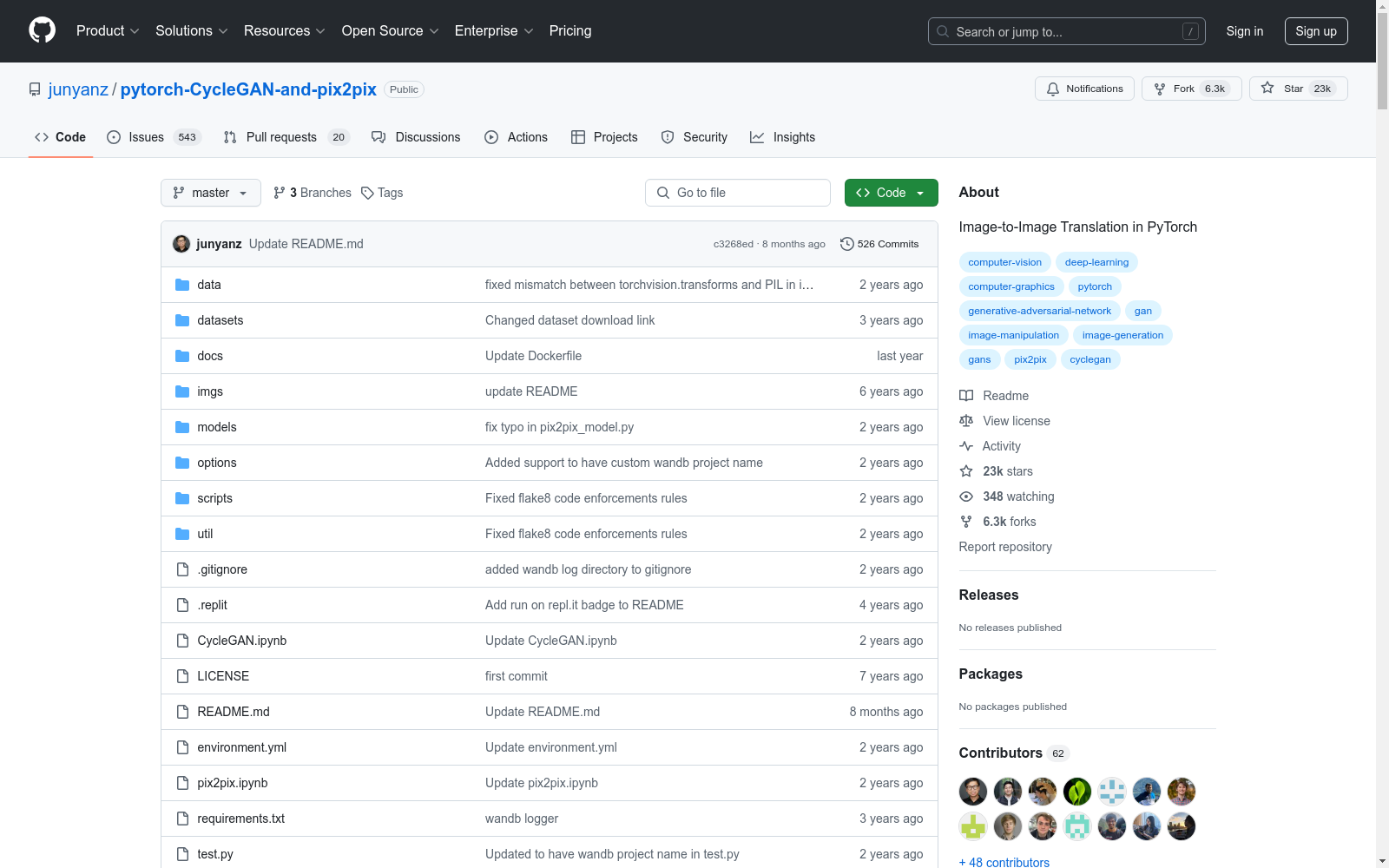The image size is (1389, 868).
Task: Click the GitHub octocat logo
Action: tap(42, 30)
